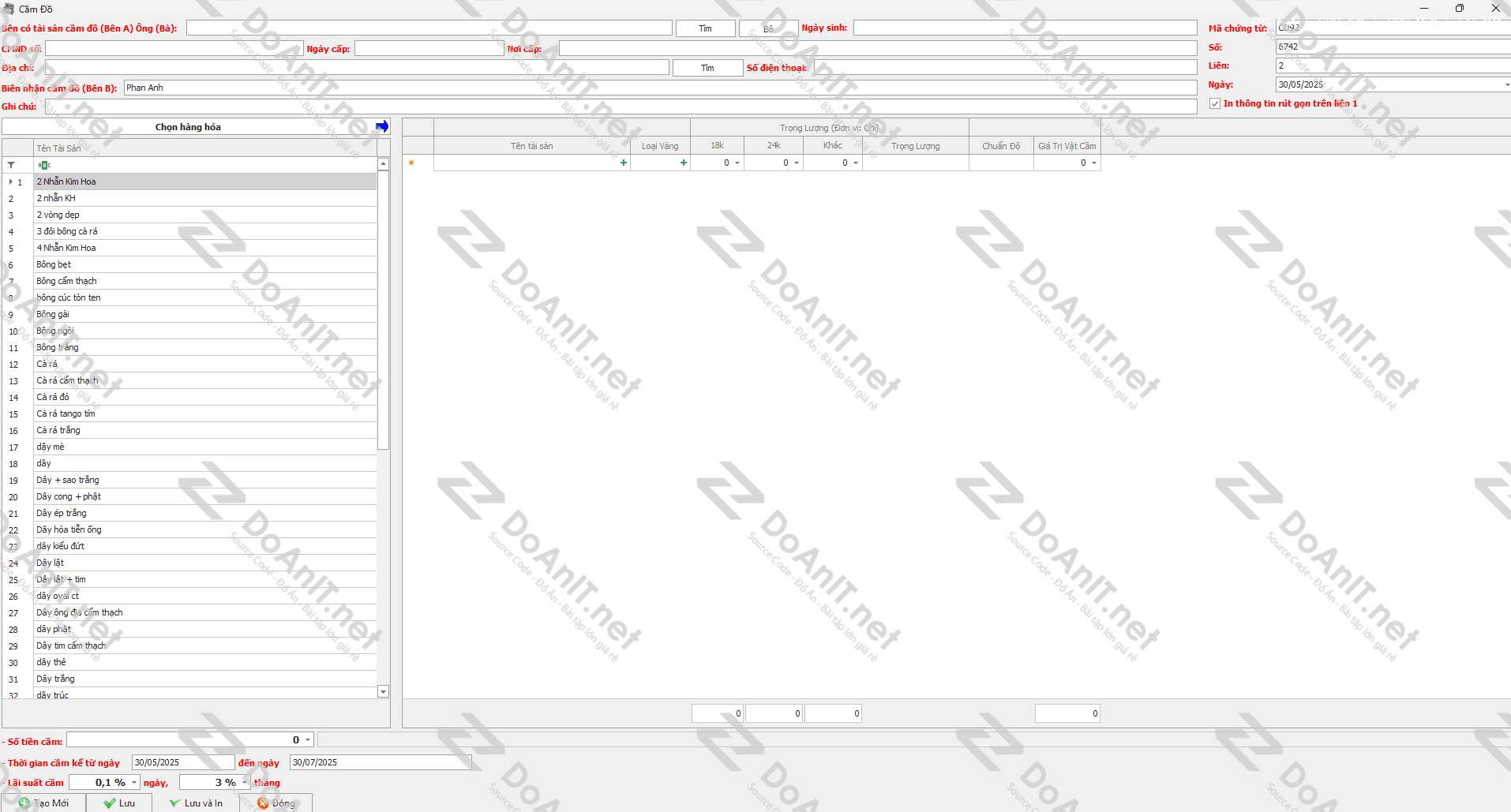Click the funnel filter icon in asset list
1511x812 pixels.
coord(11,165)
